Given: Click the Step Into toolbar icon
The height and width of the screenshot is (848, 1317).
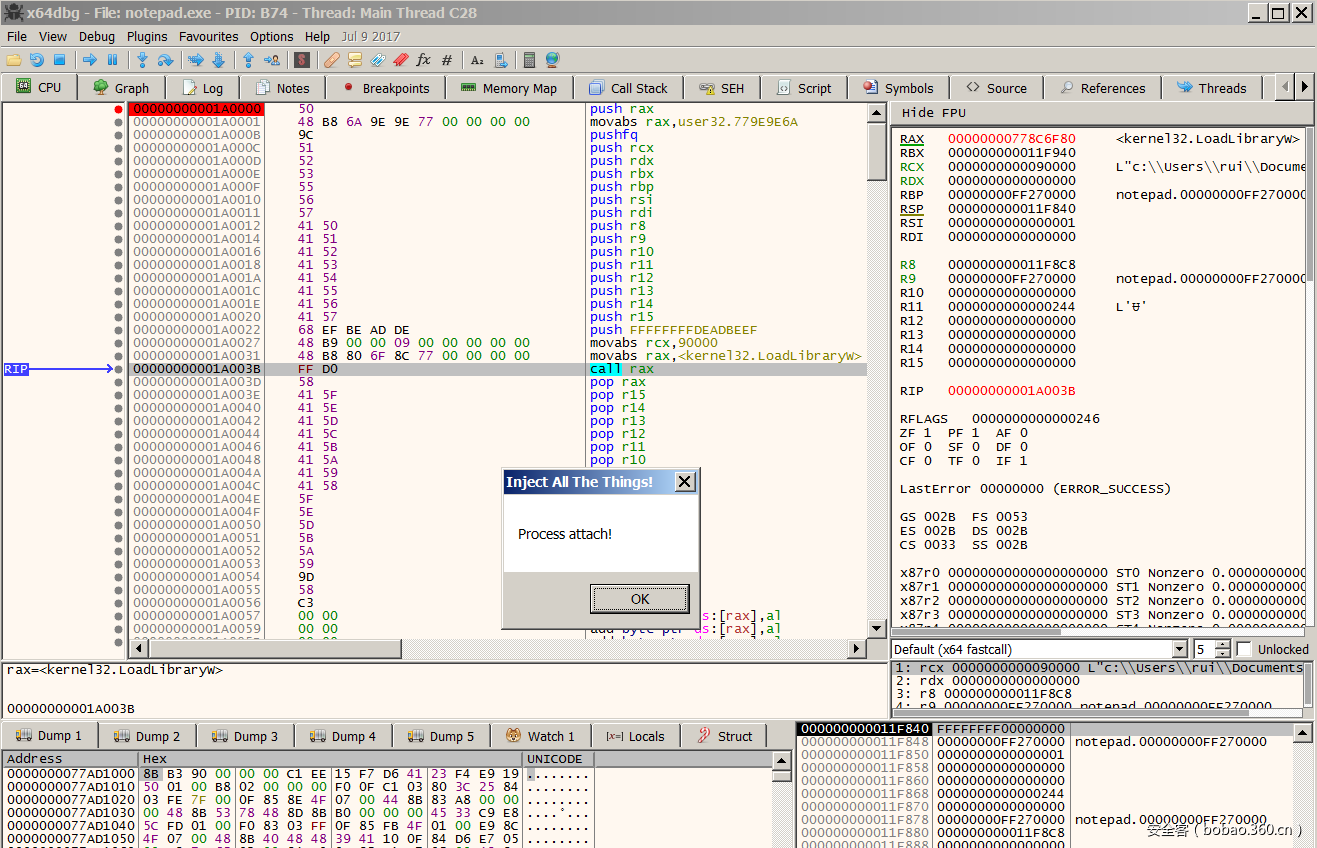Looking at the screenshot, I should (x=143, y=60).
